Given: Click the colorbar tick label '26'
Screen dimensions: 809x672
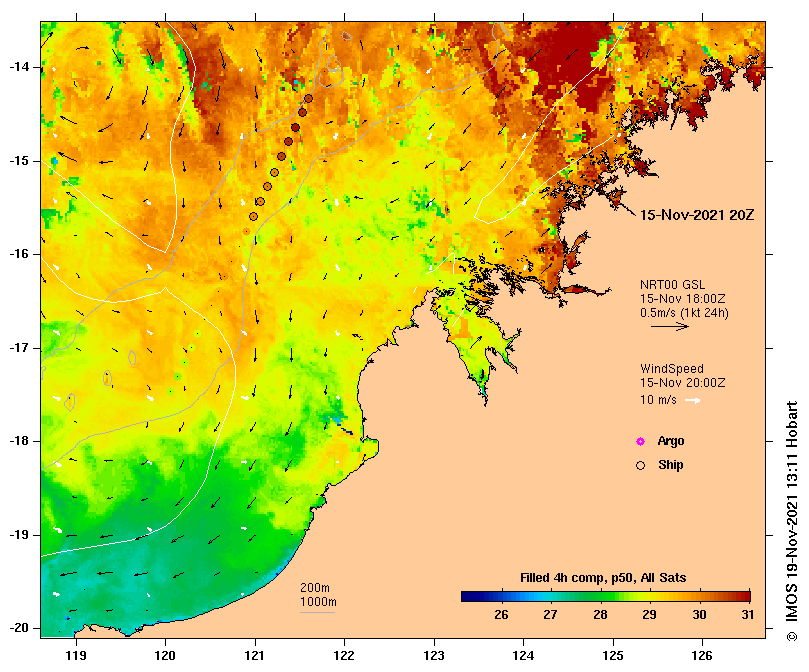Looking at the screenshot, I should (x=501, y=615).
